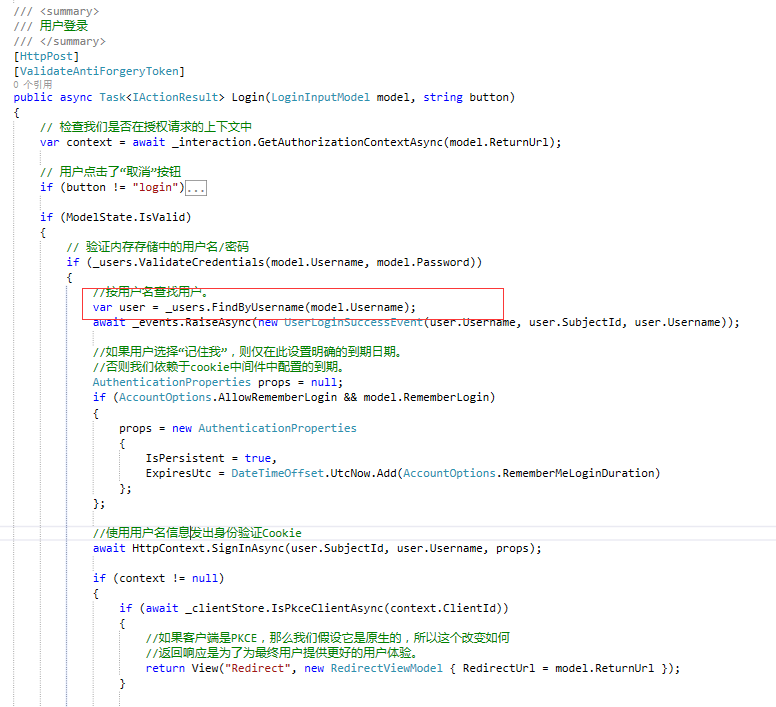Click RedirectViewModel type name
776x707 pixels.
387,668
